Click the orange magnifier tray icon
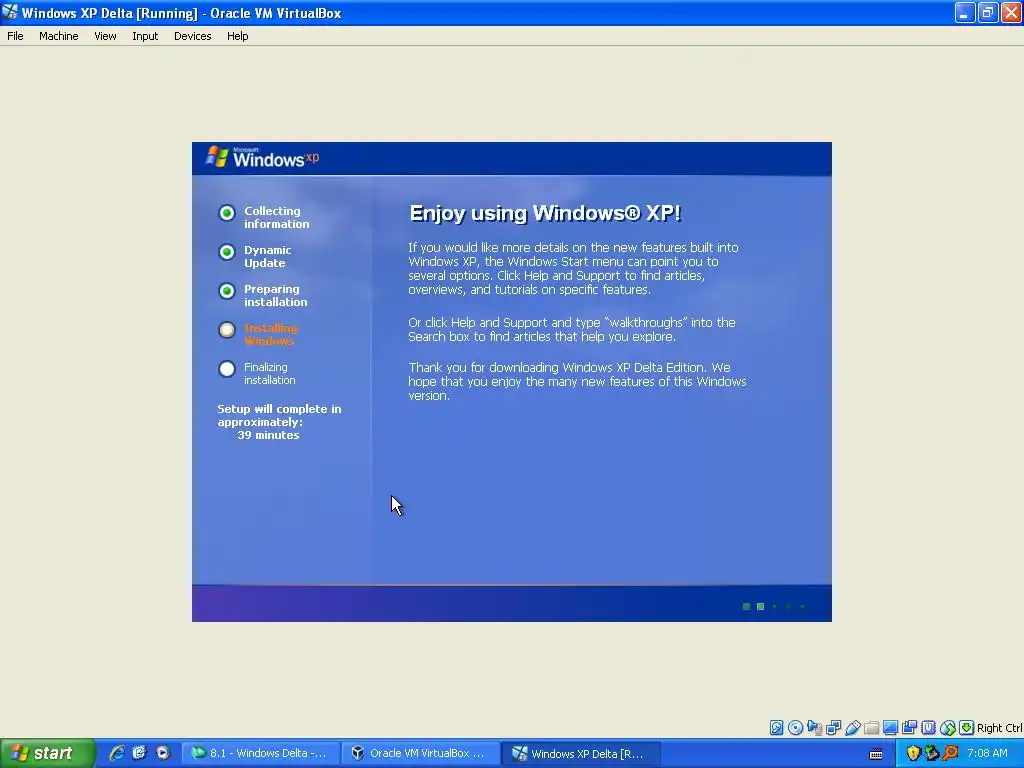1024x768 pixels. [x=950, y=753]
